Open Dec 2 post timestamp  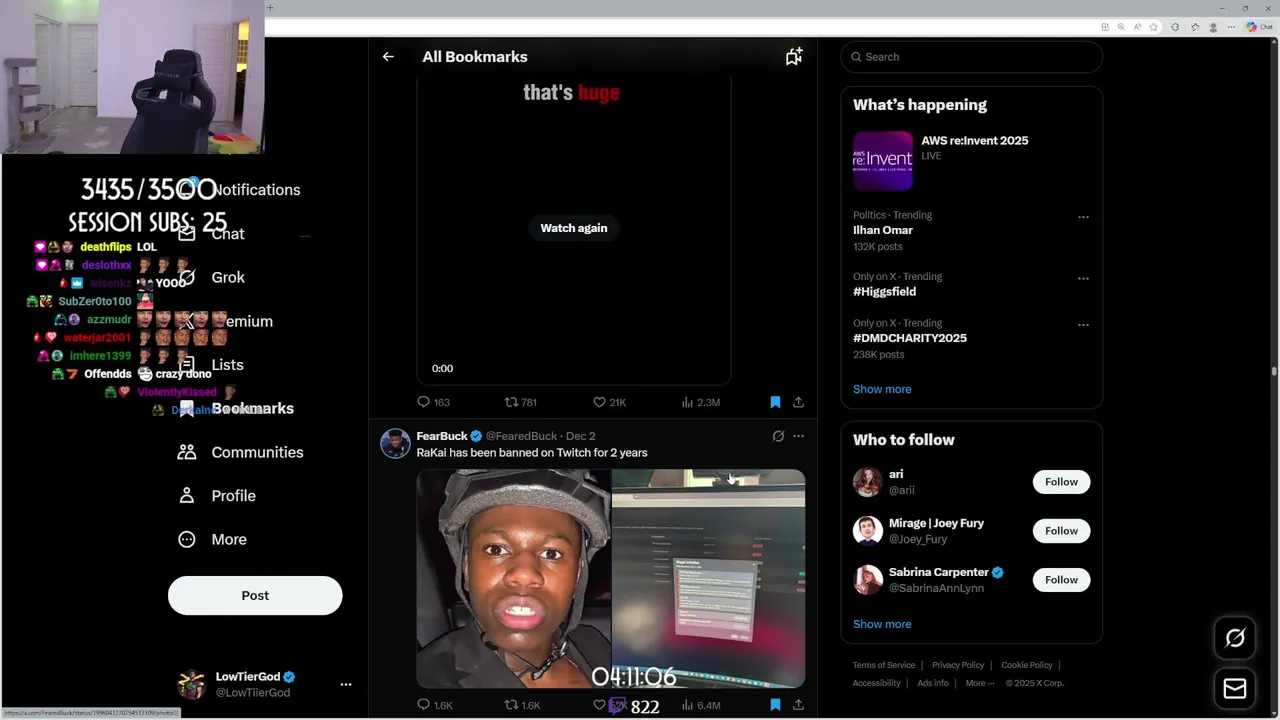coord(581,436)
